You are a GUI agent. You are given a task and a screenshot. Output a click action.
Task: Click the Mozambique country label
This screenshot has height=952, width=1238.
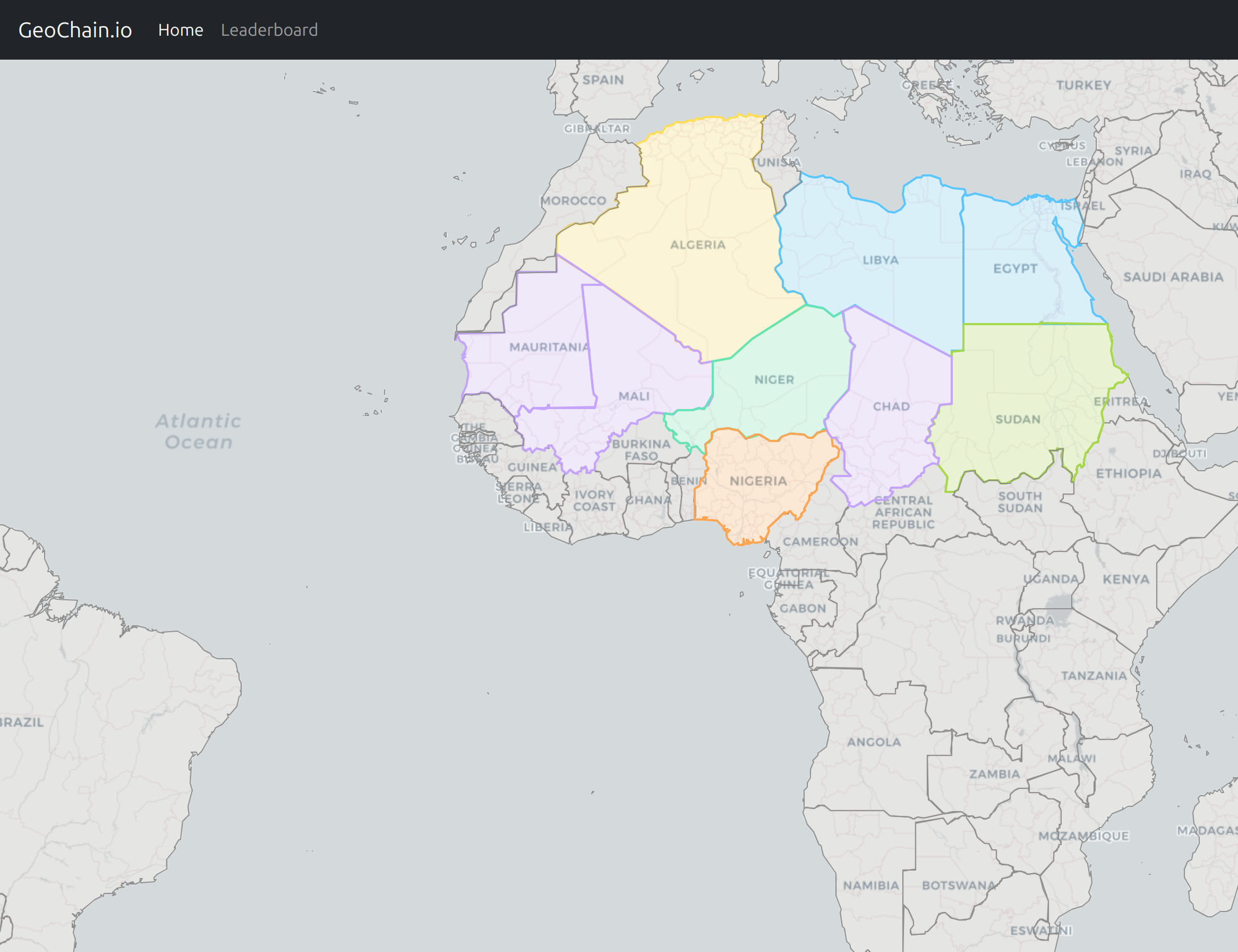coord(1083,836)
